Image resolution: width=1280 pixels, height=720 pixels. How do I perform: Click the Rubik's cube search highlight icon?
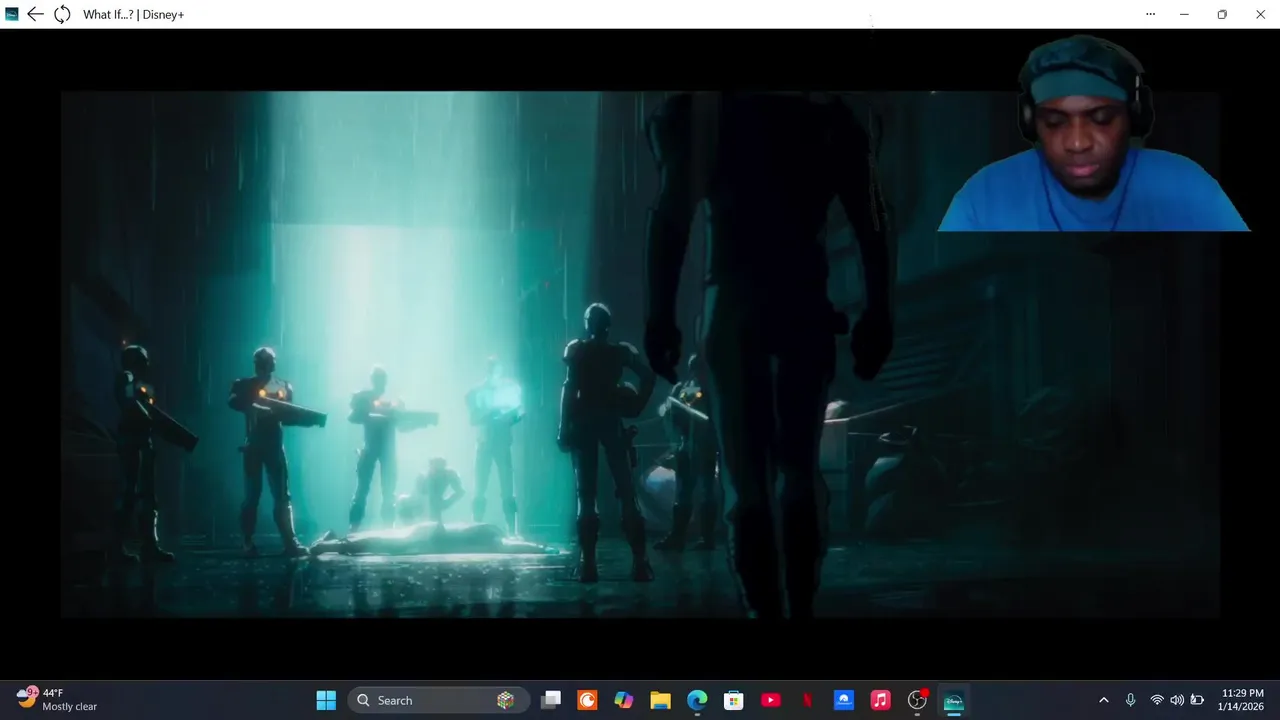505,700
